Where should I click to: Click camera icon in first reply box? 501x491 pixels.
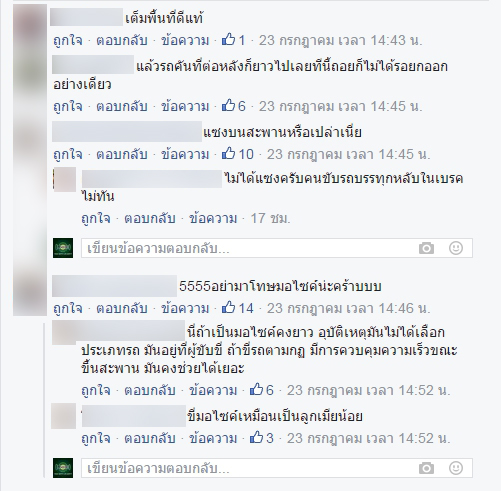[x=426, y=248]
